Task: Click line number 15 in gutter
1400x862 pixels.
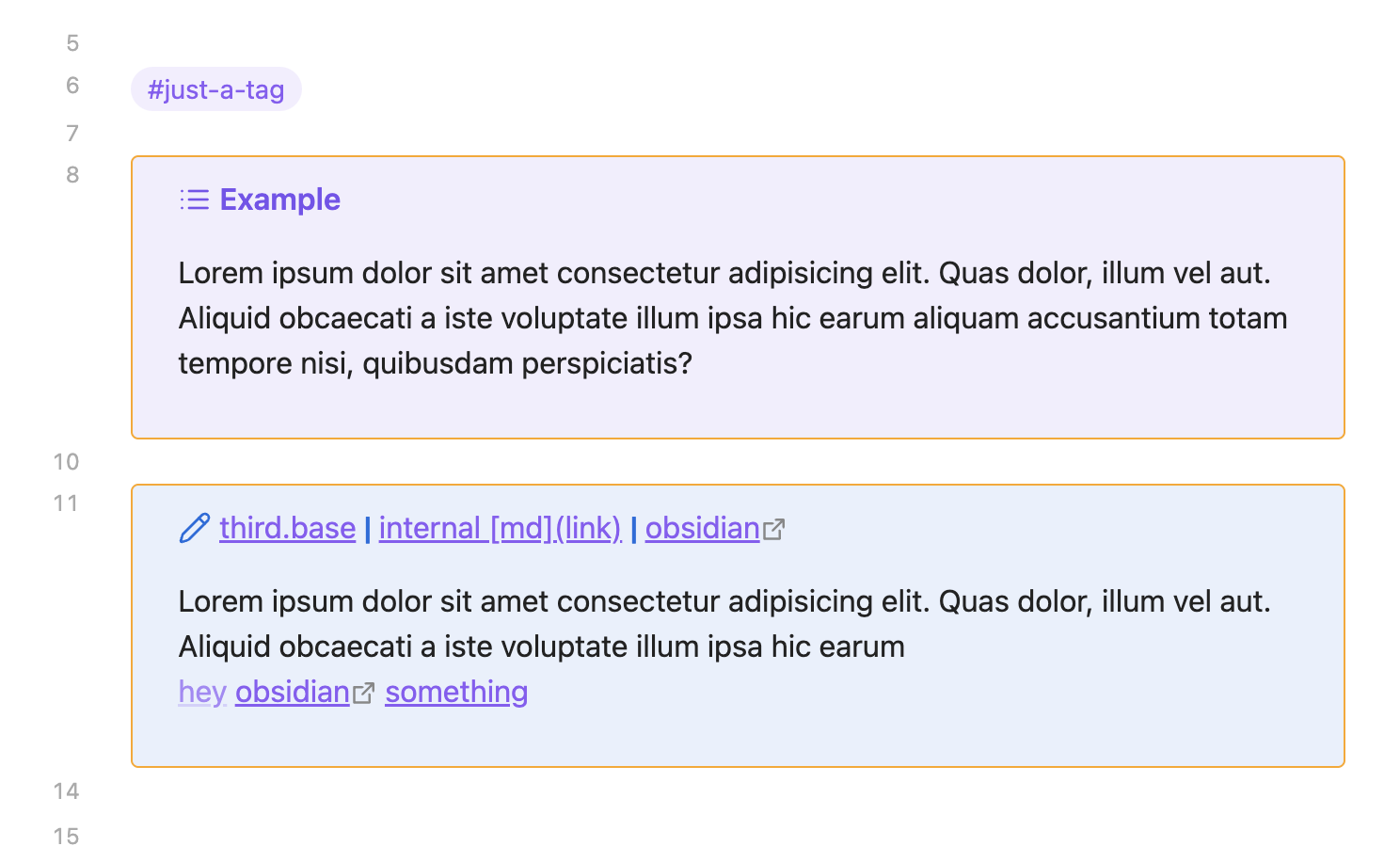Action: pyautogui.click(x=66, y=837)
